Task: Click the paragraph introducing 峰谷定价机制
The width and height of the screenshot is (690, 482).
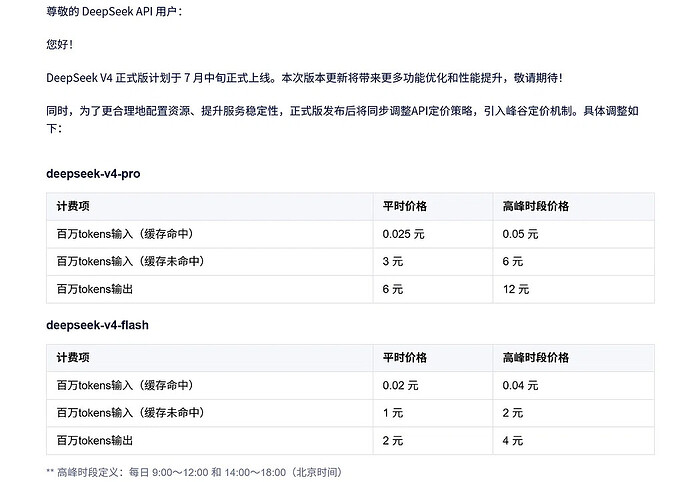Action: pyautogui.click(x=342, y=119)
